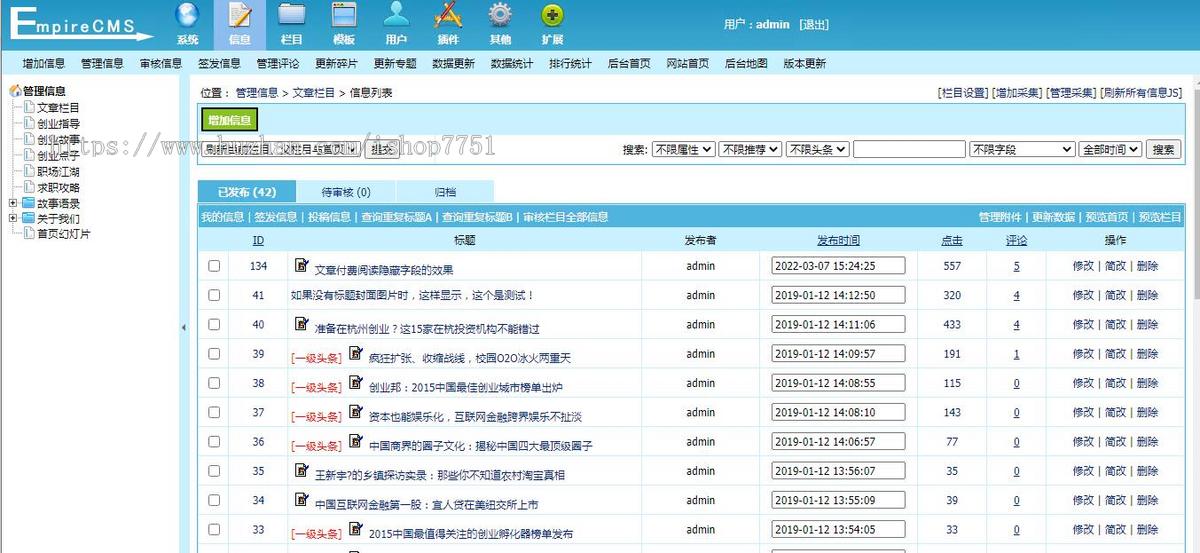Click 删除 for row ID 41

(1147, 295)
